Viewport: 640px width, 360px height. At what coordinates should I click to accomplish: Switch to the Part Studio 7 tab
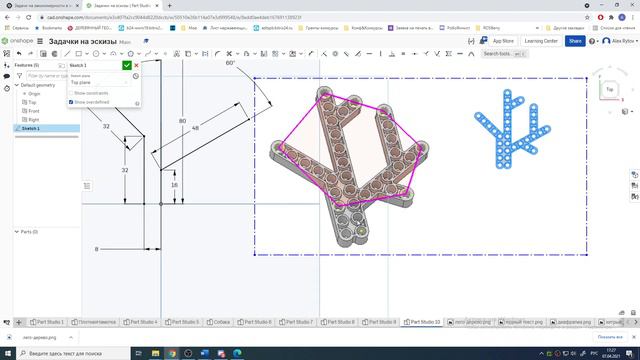[296, 322]
